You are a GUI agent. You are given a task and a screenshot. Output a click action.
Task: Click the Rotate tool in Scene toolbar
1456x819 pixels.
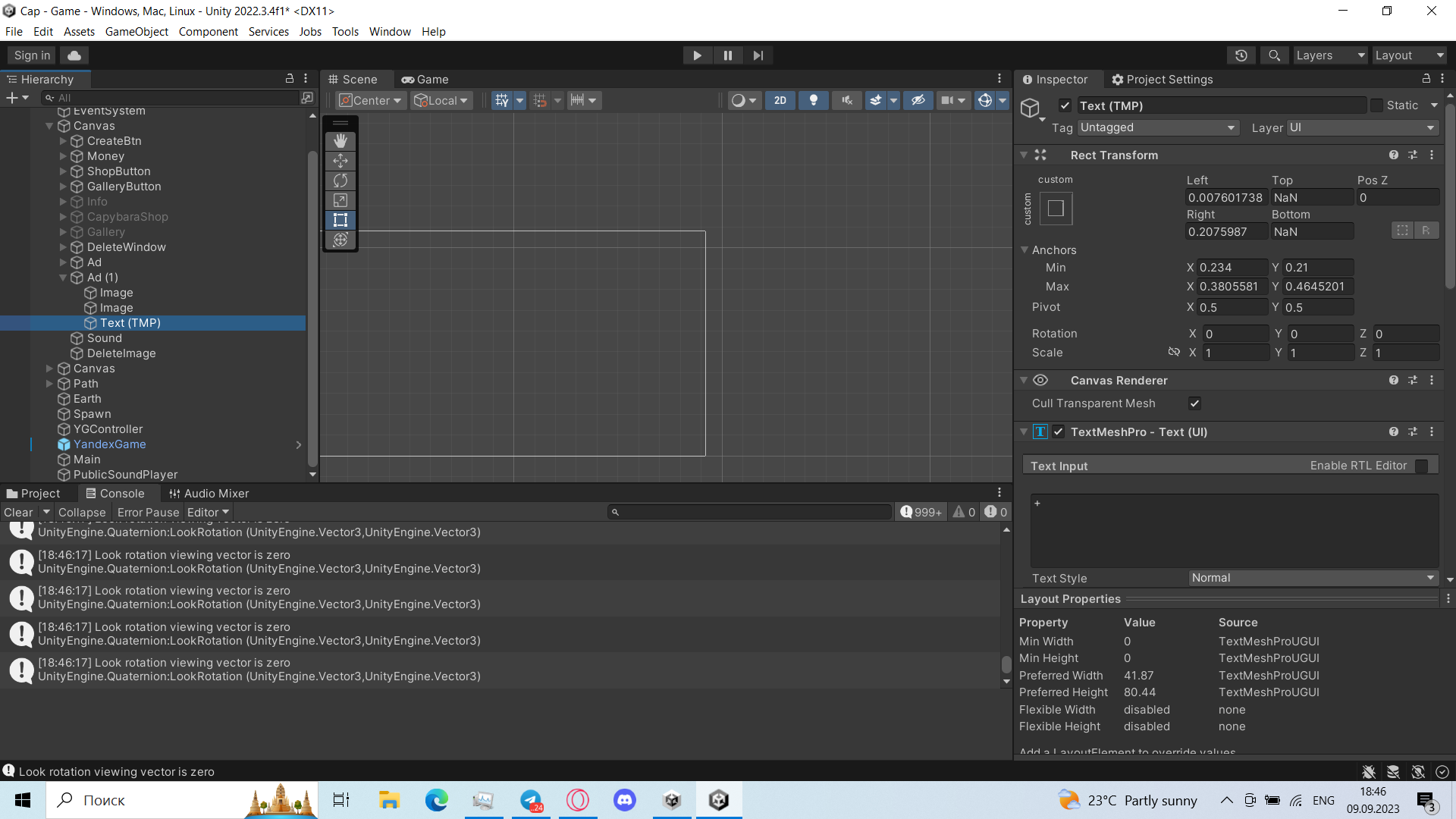pyautogui.click(x=340, y=180)
